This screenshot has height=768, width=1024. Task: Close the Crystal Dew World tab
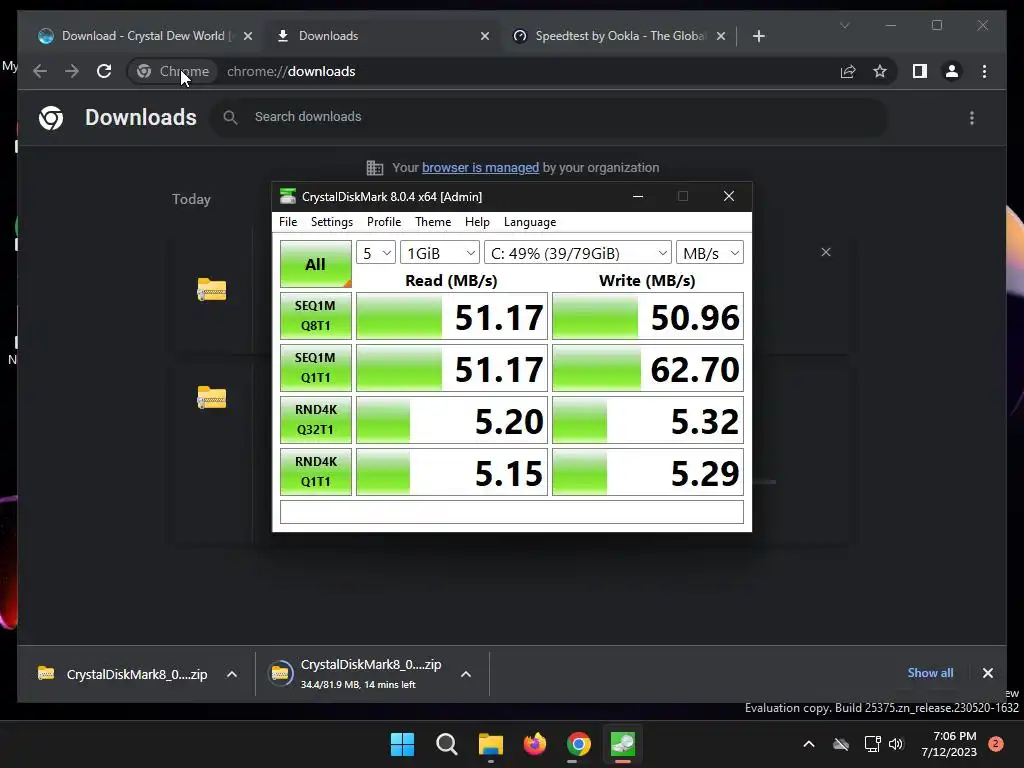click(x=248, y=37)
